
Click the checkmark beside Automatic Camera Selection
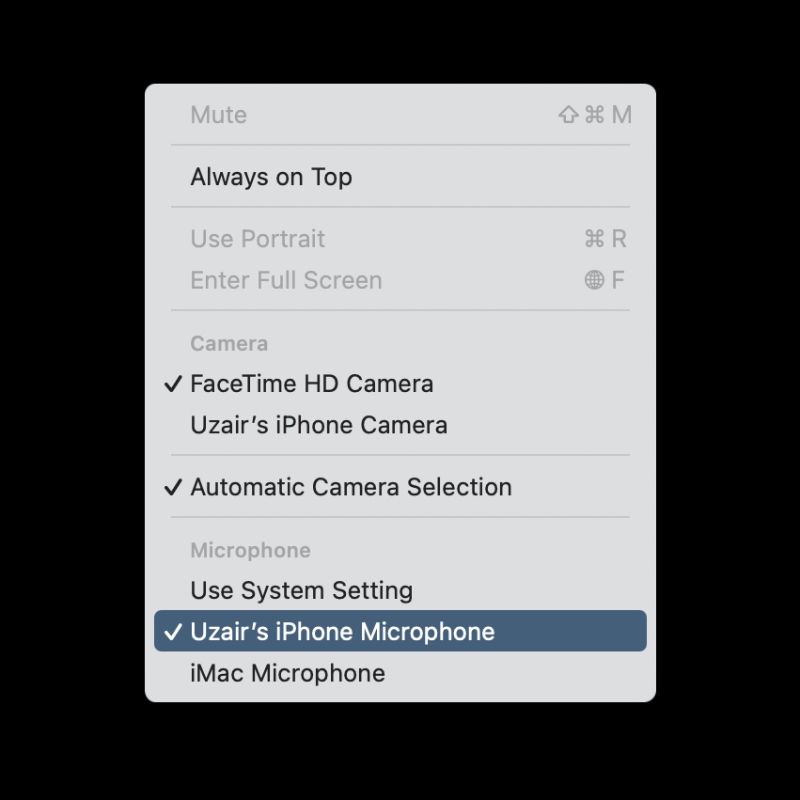(x=173, y=488)
